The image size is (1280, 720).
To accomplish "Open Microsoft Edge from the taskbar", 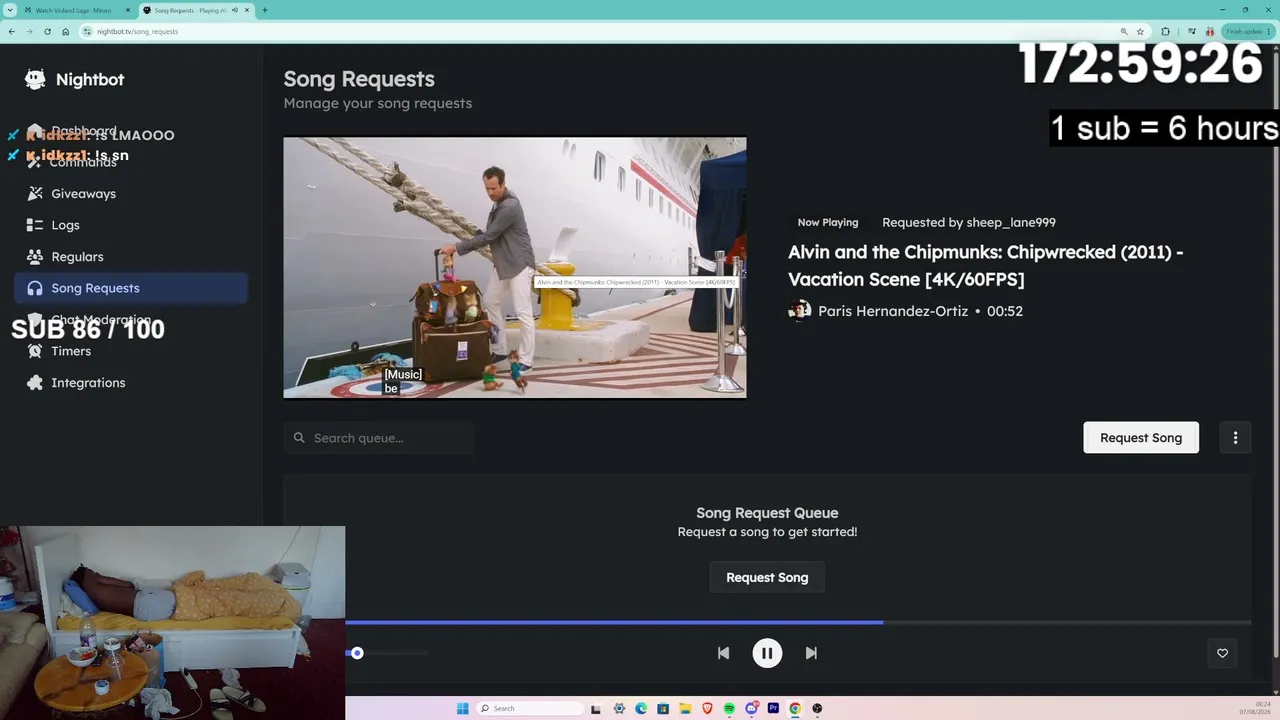I will coord(641,709).
